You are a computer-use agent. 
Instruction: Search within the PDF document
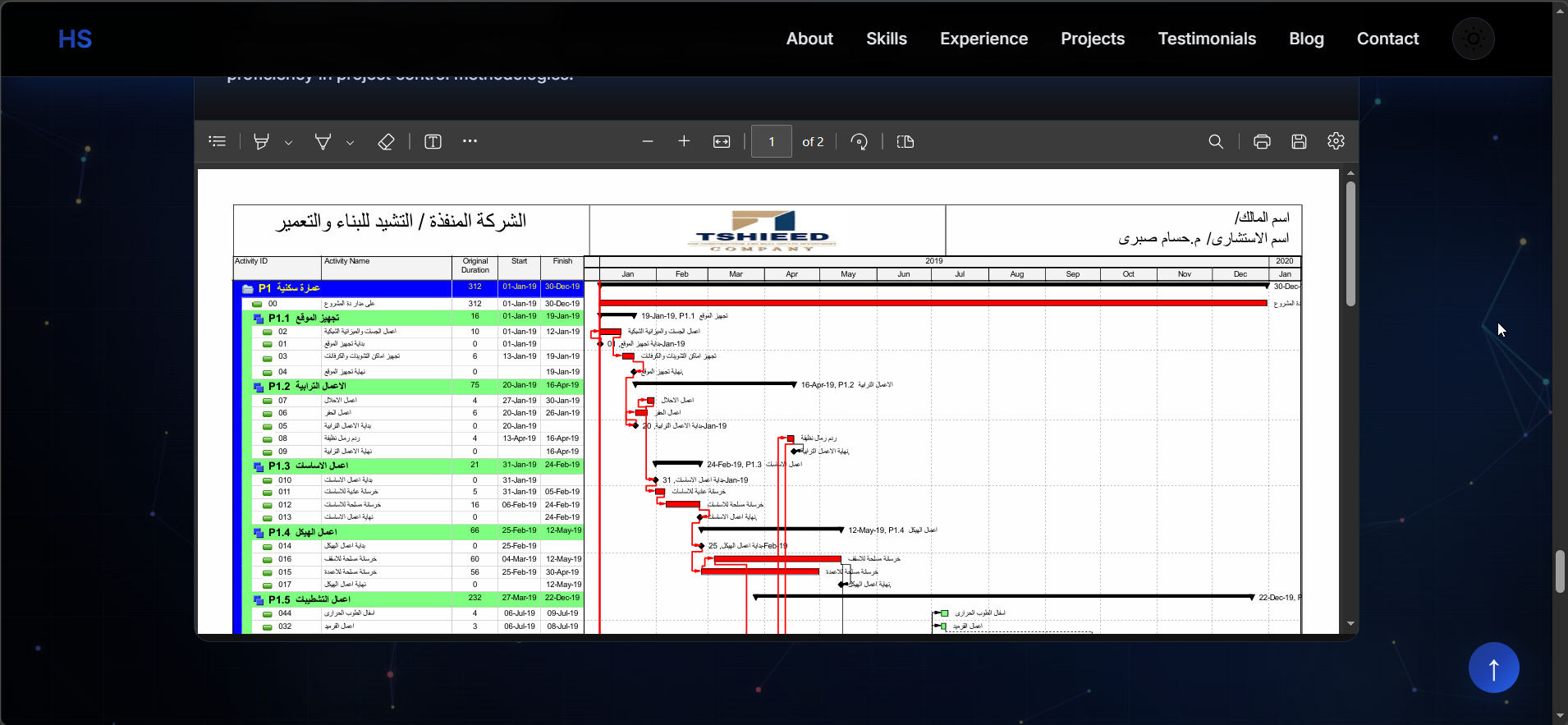(x=1216, y=141)
